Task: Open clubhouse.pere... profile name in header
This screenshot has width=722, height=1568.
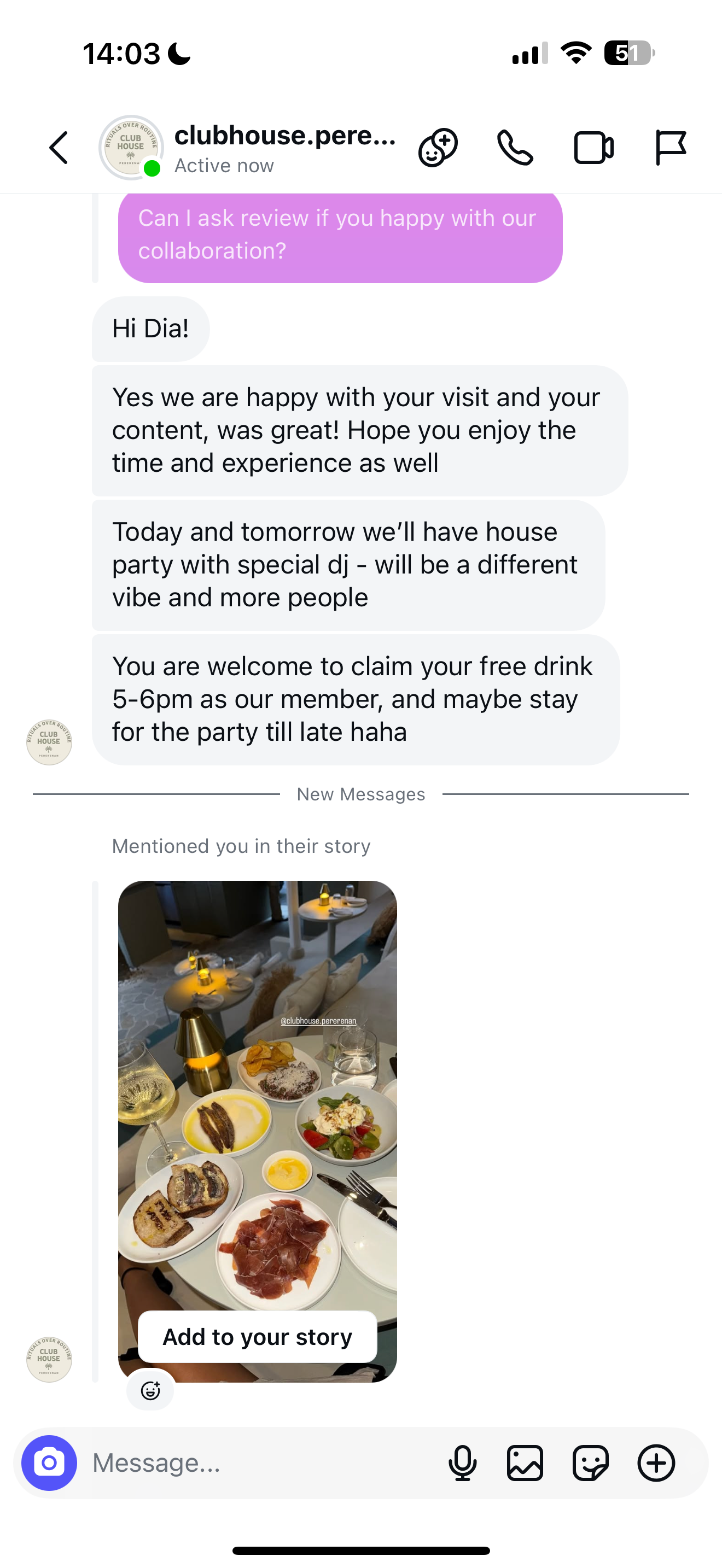Action: [x=285, y=136]
